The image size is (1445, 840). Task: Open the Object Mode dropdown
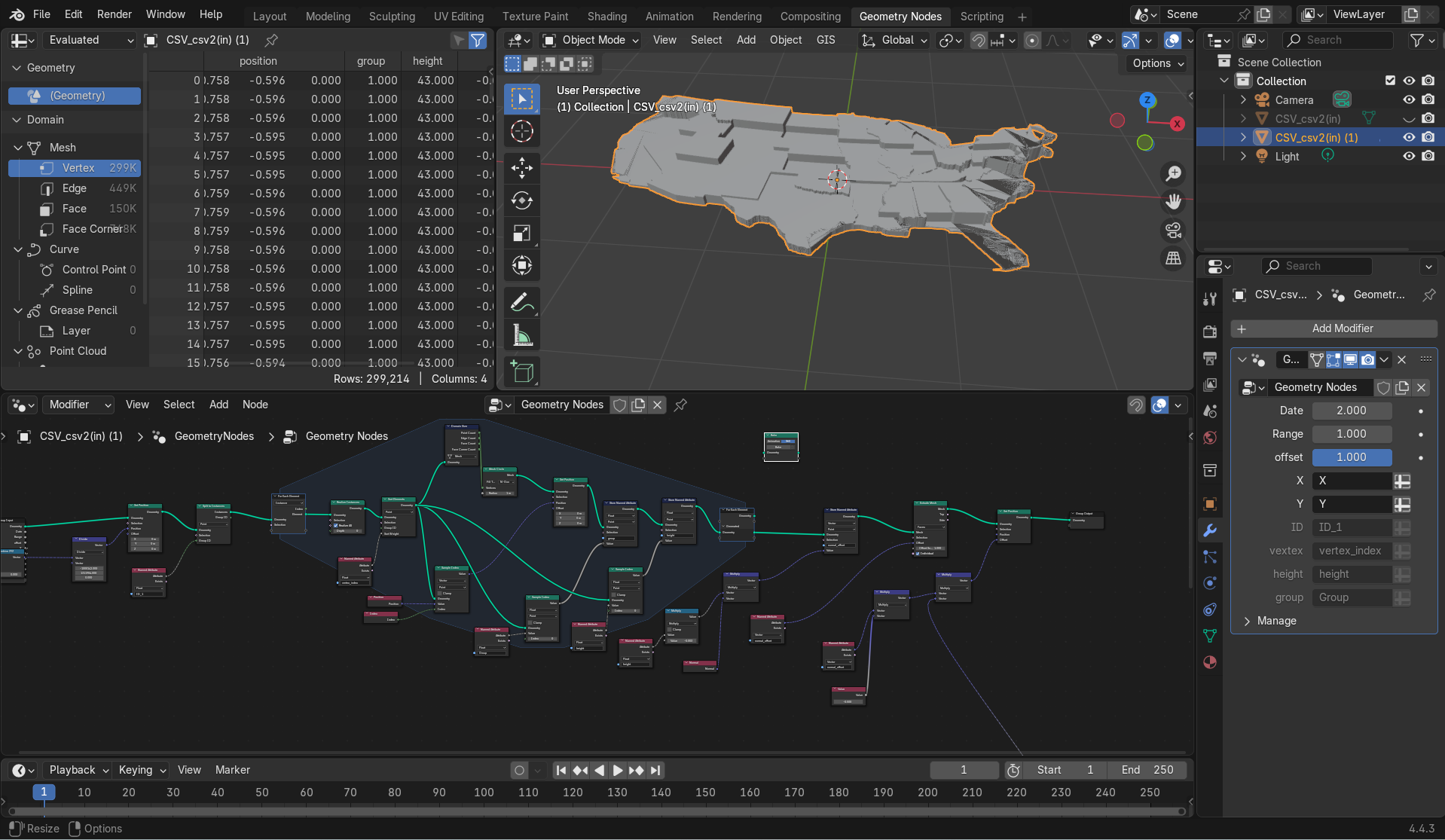tap(591, 40)
